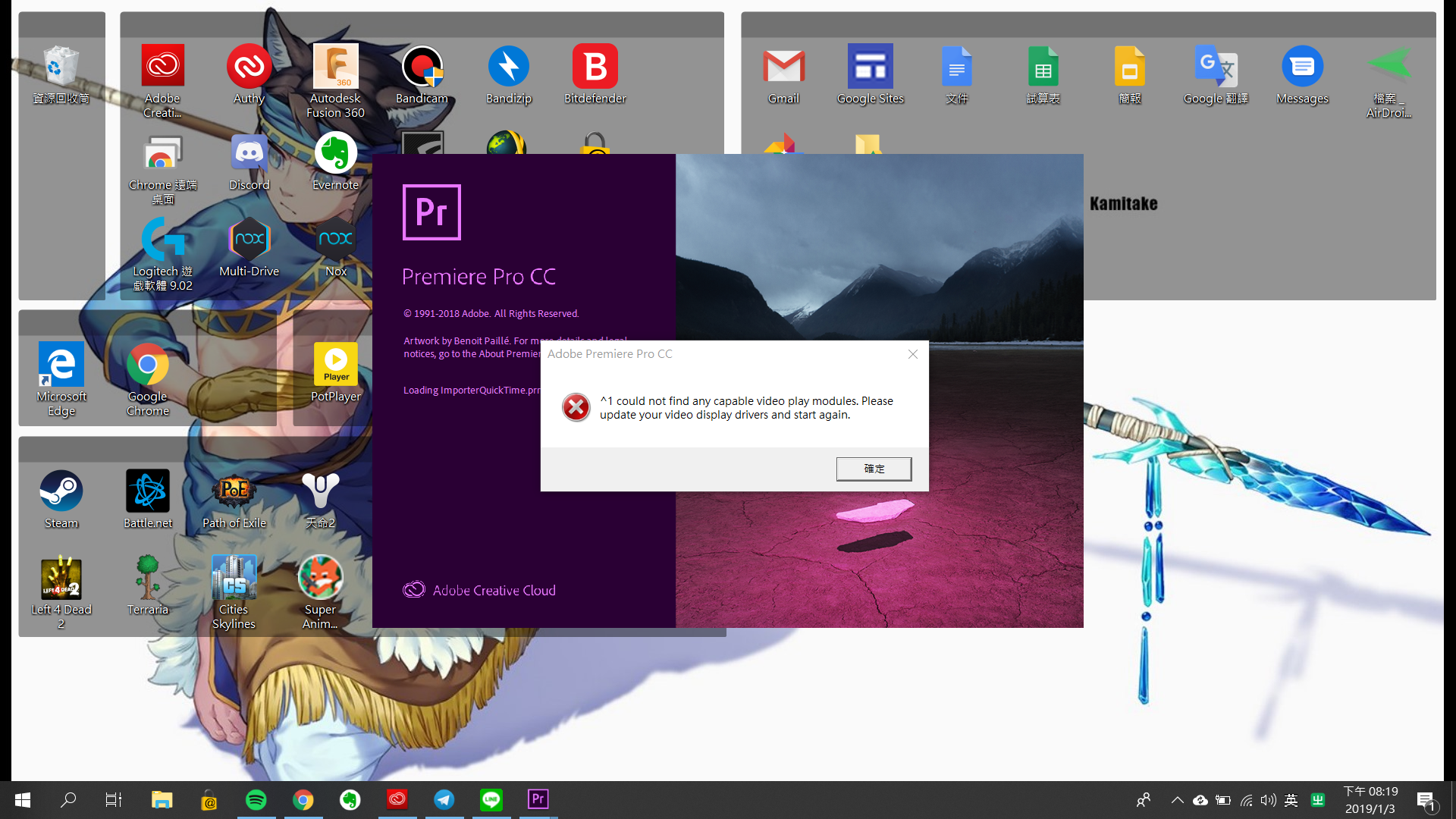The width and height of the screenshot is (1456, 819).
Task: Switch to Creative Cloud on the taskbar
Action: [x=397, y=799]
